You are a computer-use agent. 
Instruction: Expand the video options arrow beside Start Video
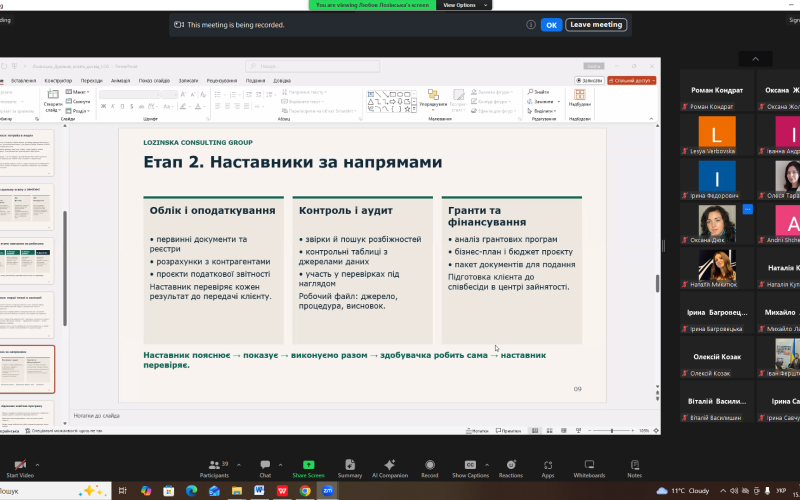tap(37, 465)
